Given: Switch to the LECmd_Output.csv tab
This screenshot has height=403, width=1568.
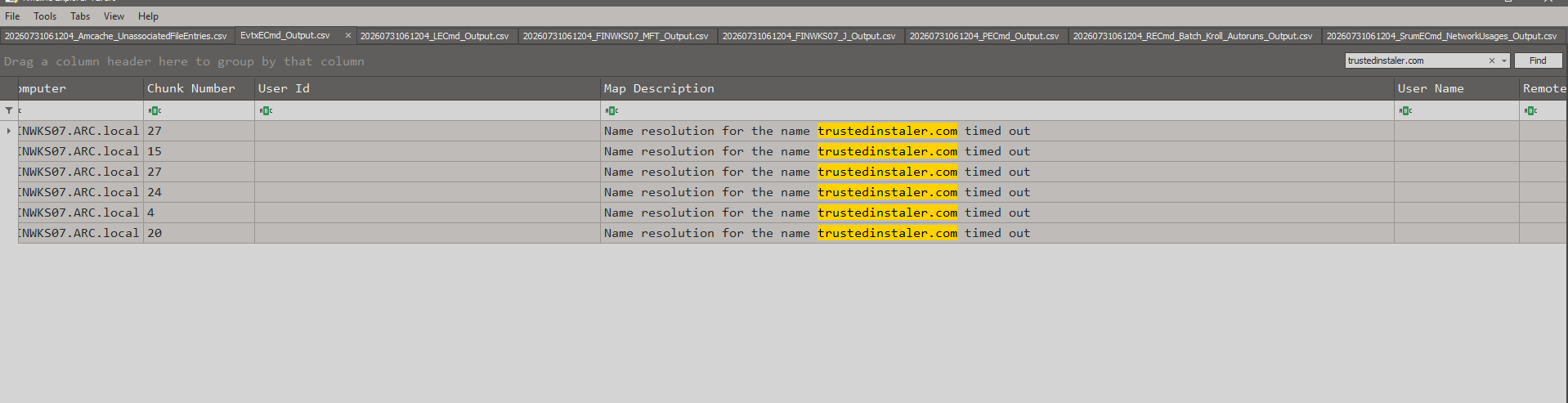Looking at the screenshot, I should (434, 36).
